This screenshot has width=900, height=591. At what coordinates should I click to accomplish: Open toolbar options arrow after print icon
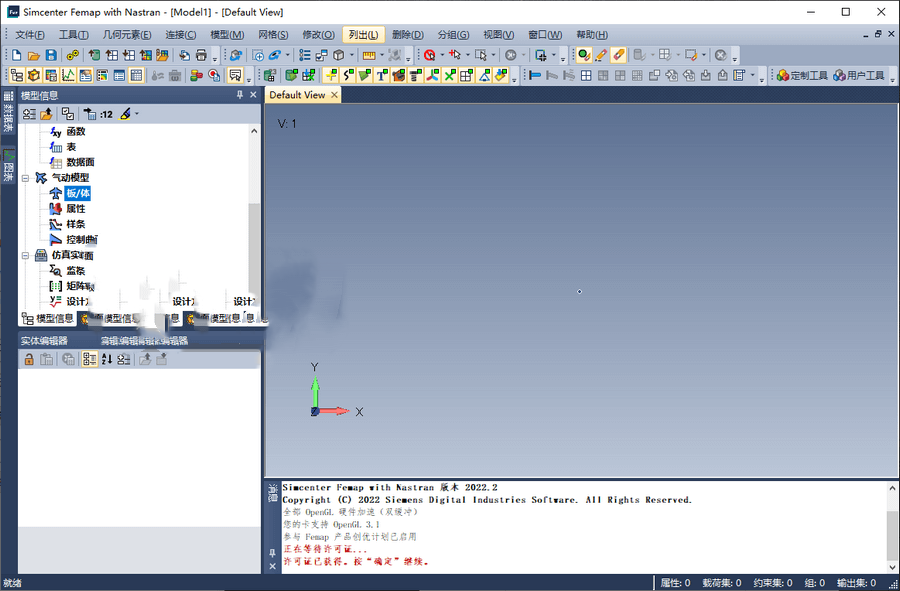click(x=215, y=58)
